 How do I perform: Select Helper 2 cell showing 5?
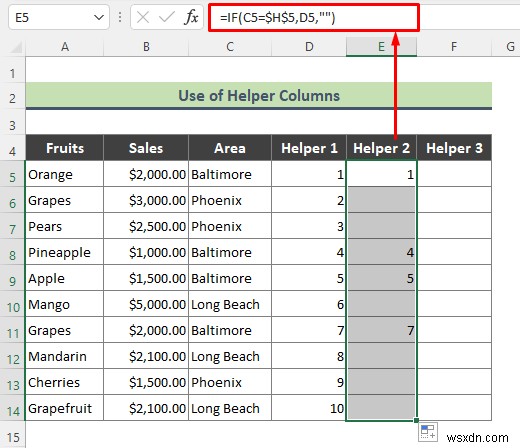[x=381, y=278]
